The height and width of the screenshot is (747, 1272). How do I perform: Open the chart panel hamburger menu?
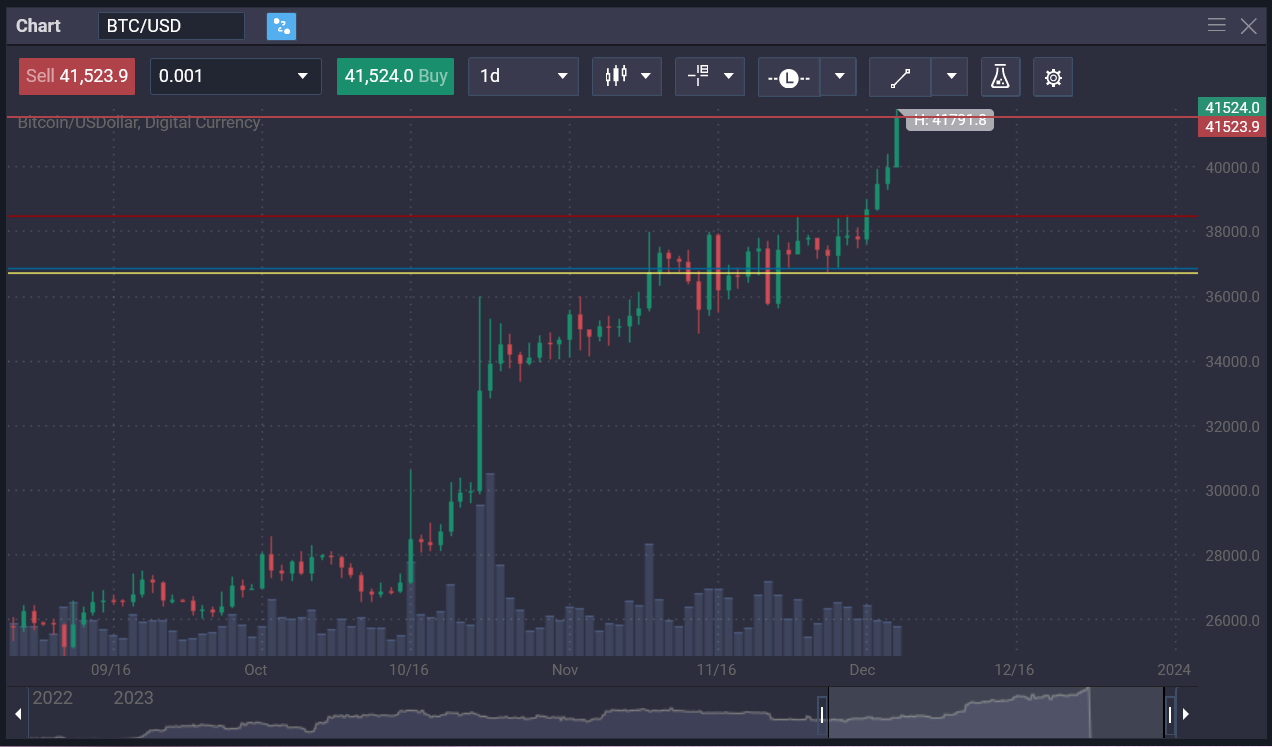tap(1217, 26)
